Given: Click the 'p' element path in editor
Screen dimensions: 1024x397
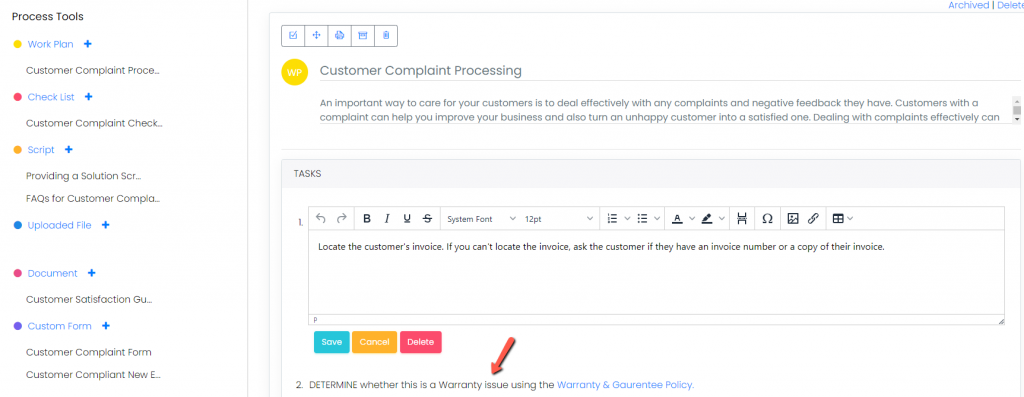Looking at the screenshot, I should pyautogui.click(x=315, y=320).
